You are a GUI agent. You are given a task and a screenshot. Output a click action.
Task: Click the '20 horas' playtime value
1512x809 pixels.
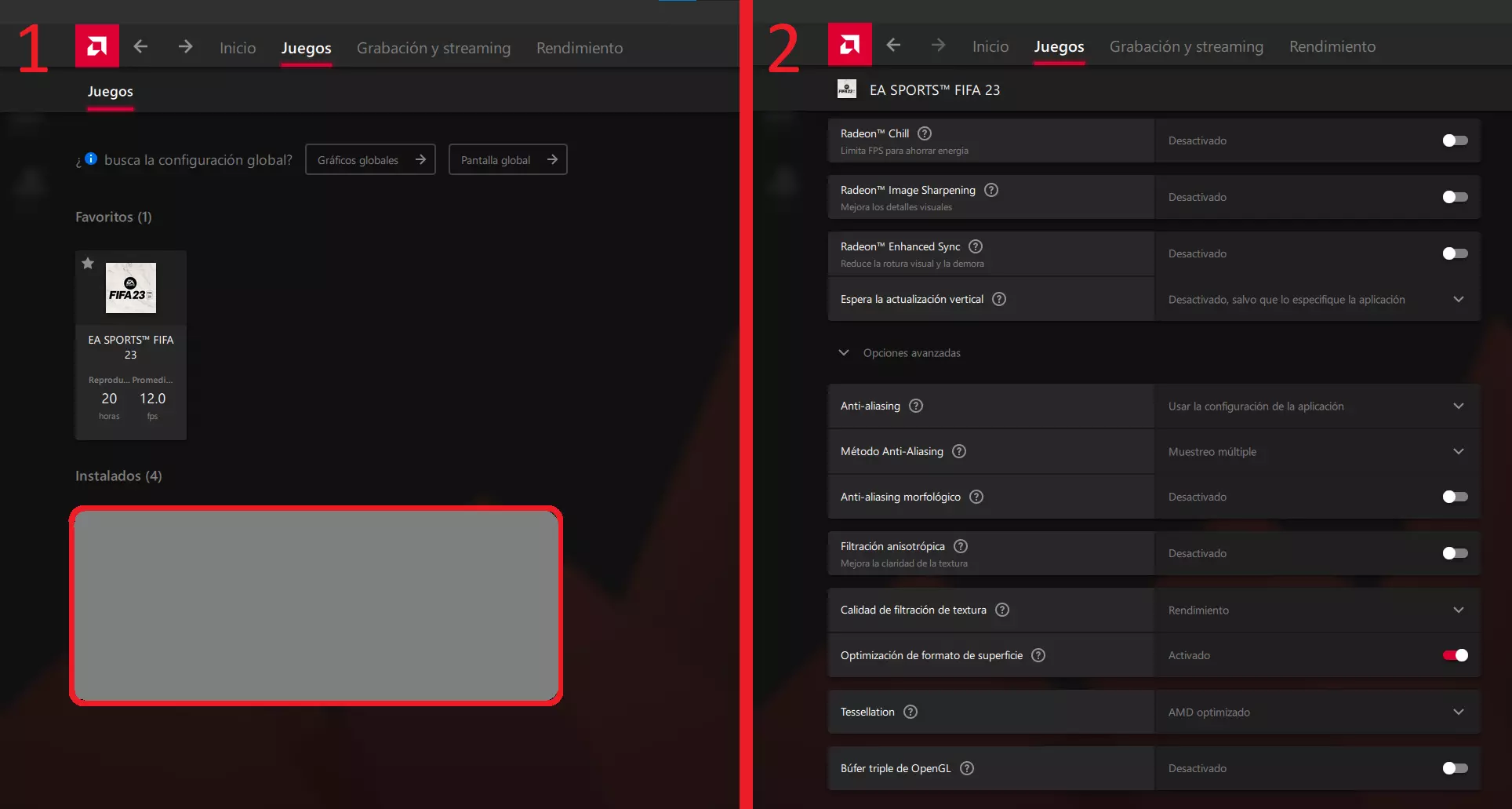pyautogui.click(x=110, y=405)
